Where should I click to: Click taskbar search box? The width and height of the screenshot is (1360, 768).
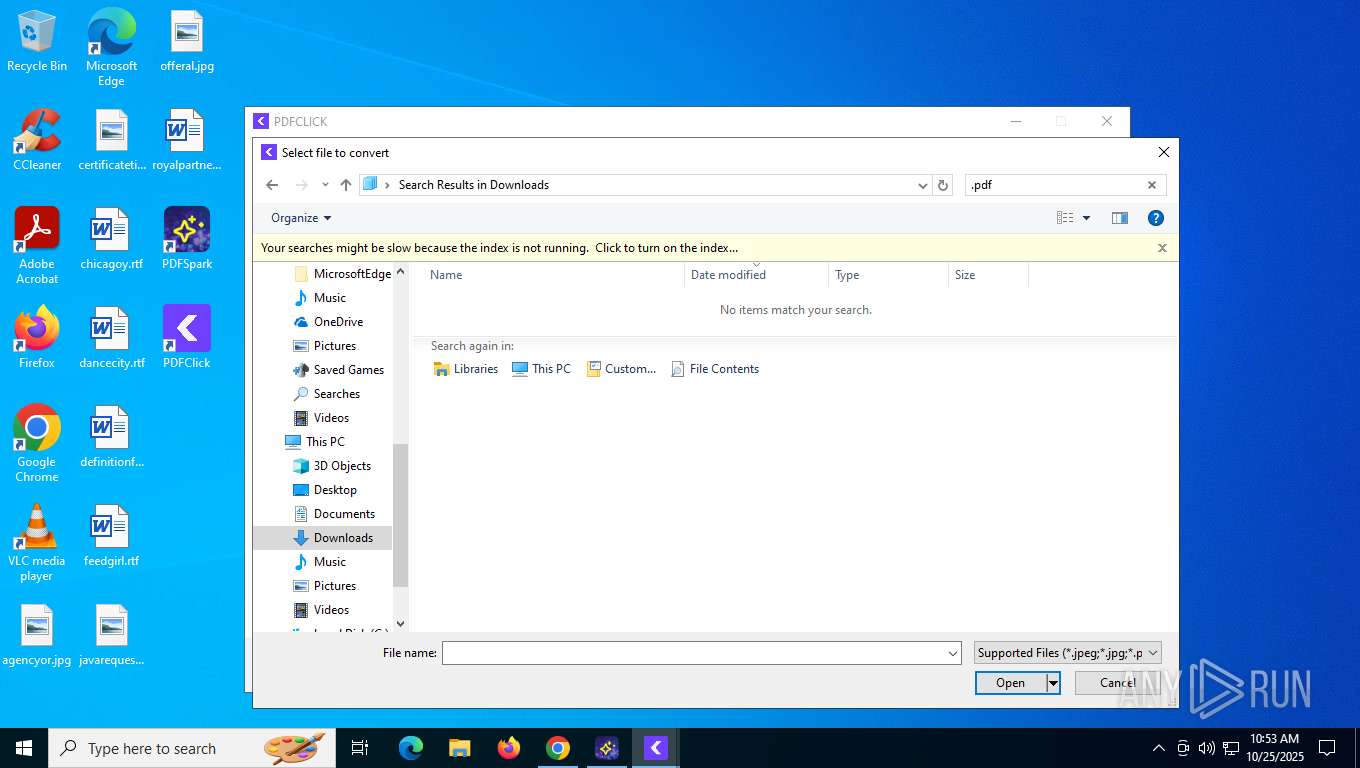click(190, 748)
